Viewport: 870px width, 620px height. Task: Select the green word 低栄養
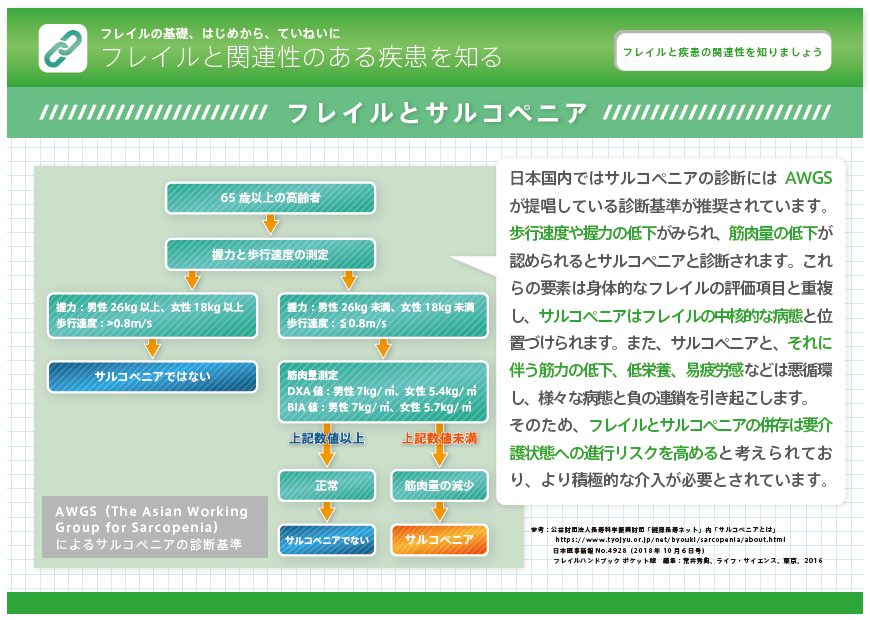[649, 370]
